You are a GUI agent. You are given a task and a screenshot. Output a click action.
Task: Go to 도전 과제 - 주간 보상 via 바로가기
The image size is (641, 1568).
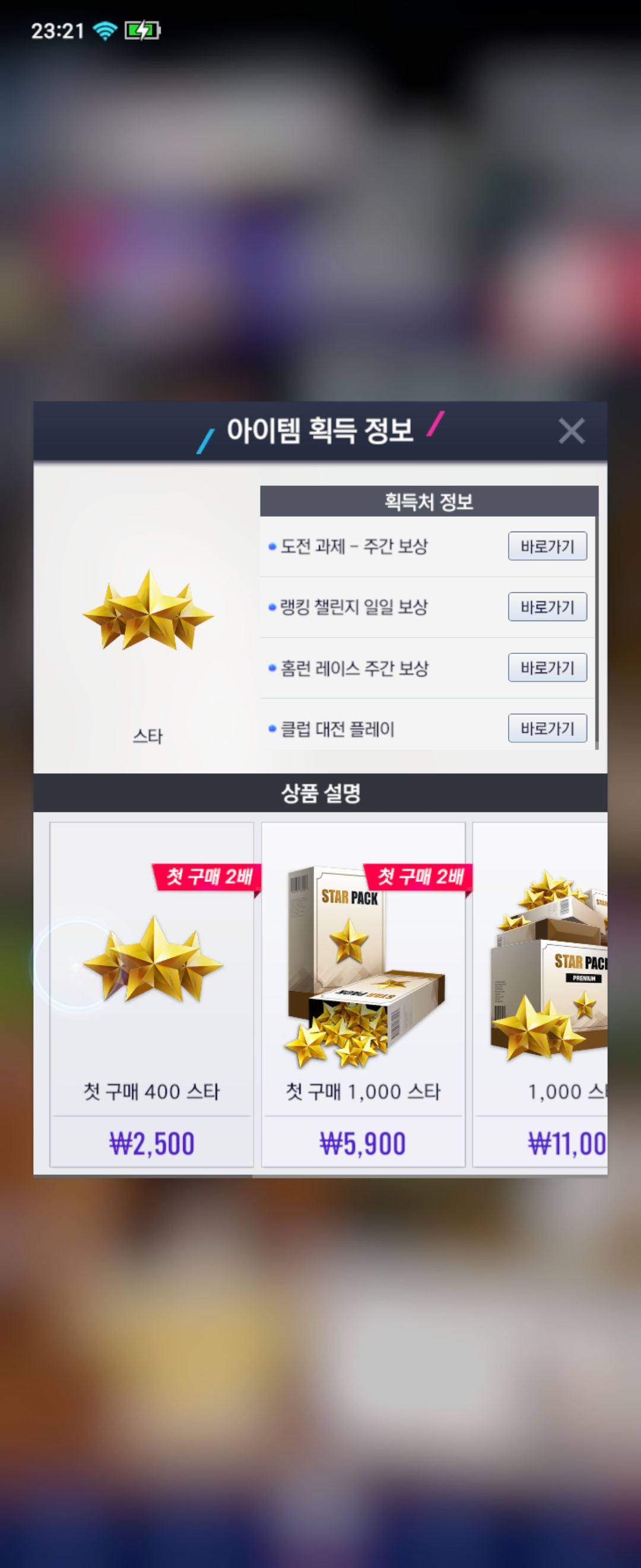pos(547,546)
